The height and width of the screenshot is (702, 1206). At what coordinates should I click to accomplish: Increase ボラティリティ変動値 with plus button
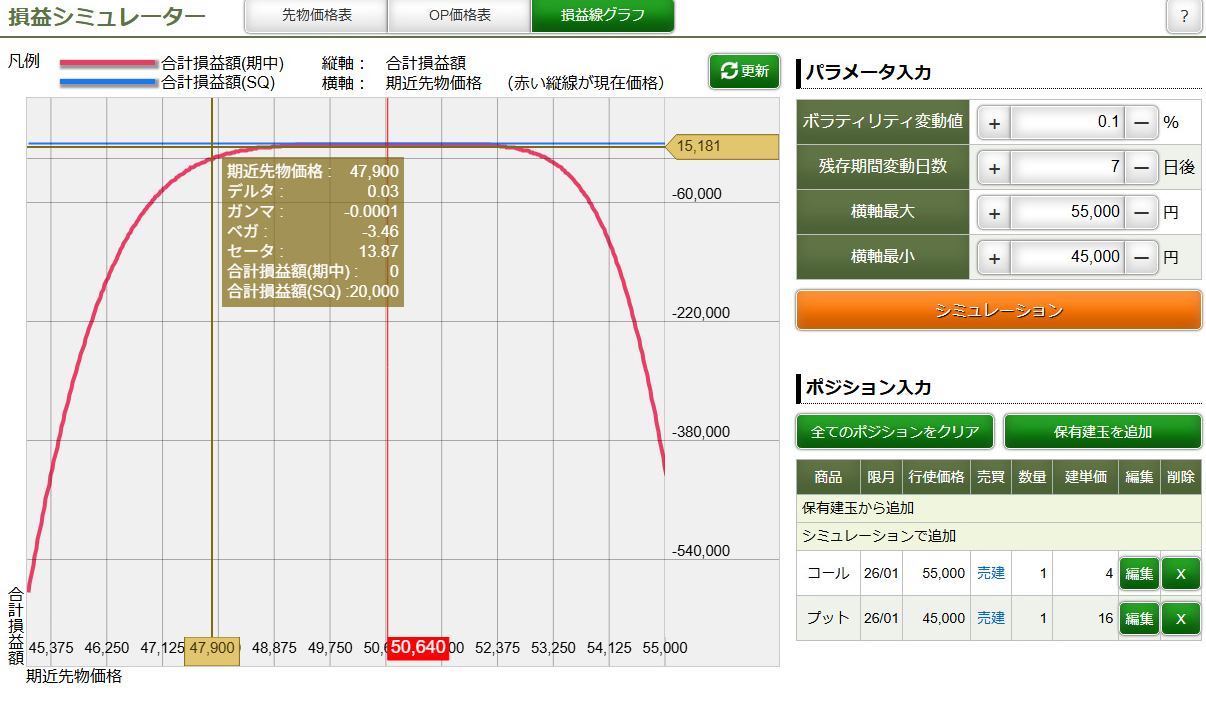(994, 123)
